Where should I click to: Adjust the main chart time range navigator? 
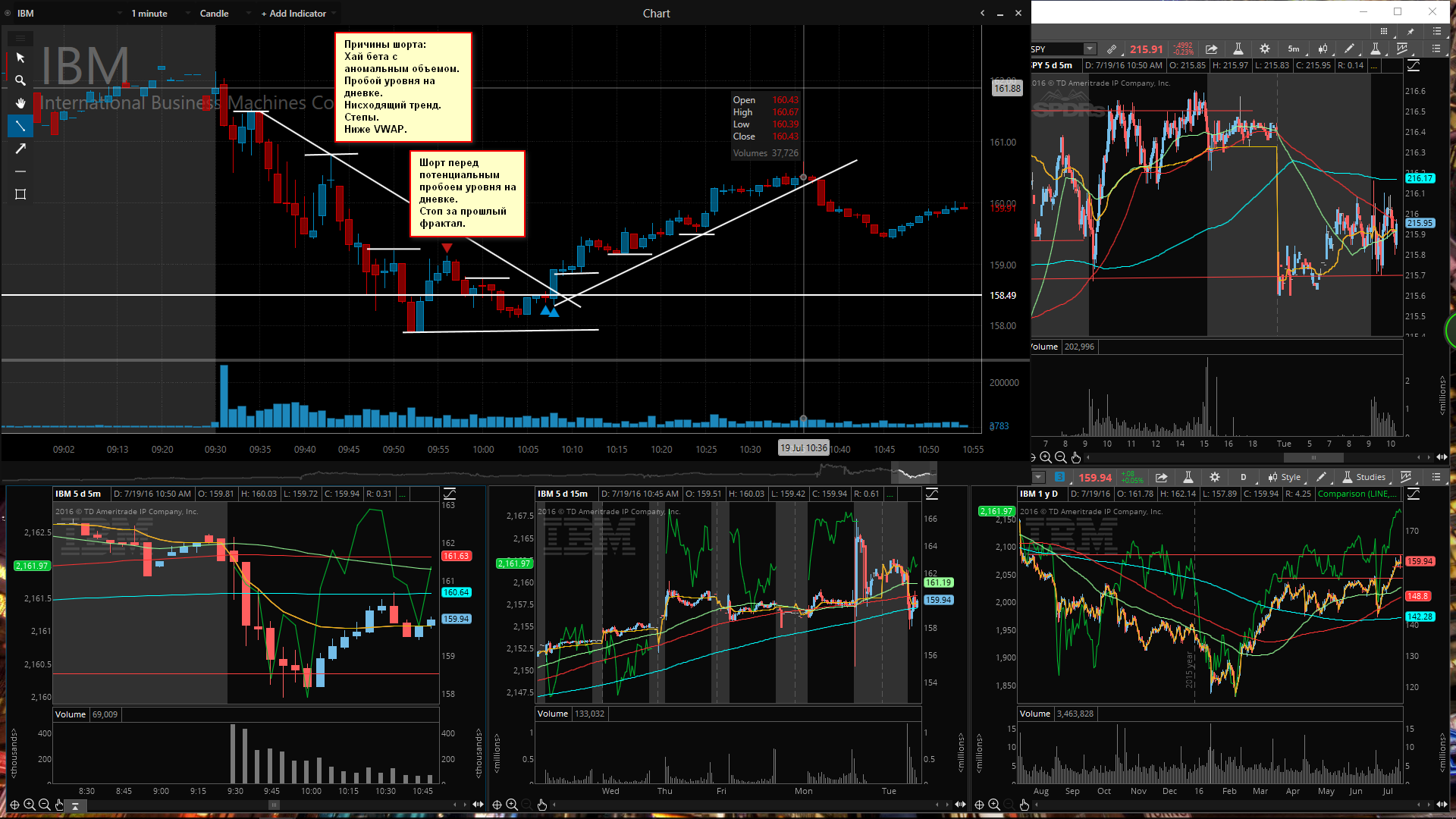[914, 473]
